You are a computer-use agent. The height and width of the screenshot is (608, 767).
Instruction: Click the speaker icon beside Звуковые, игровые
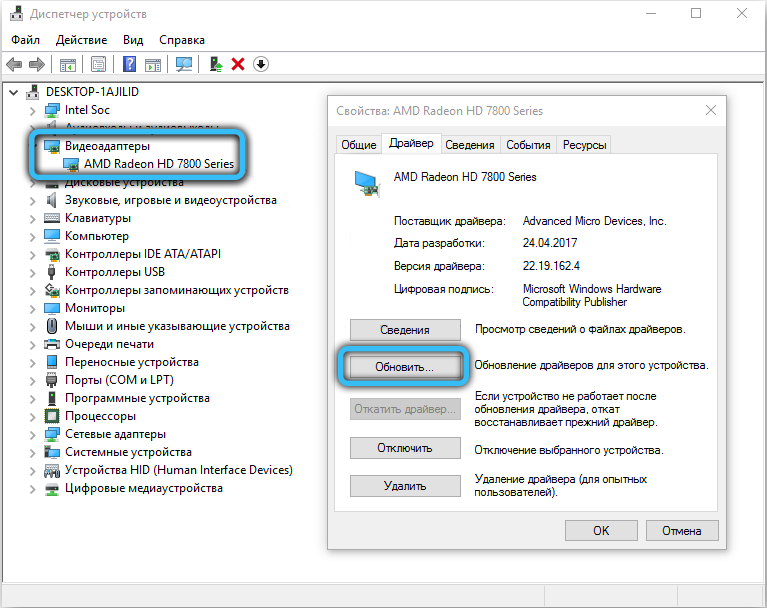point(51,200)
